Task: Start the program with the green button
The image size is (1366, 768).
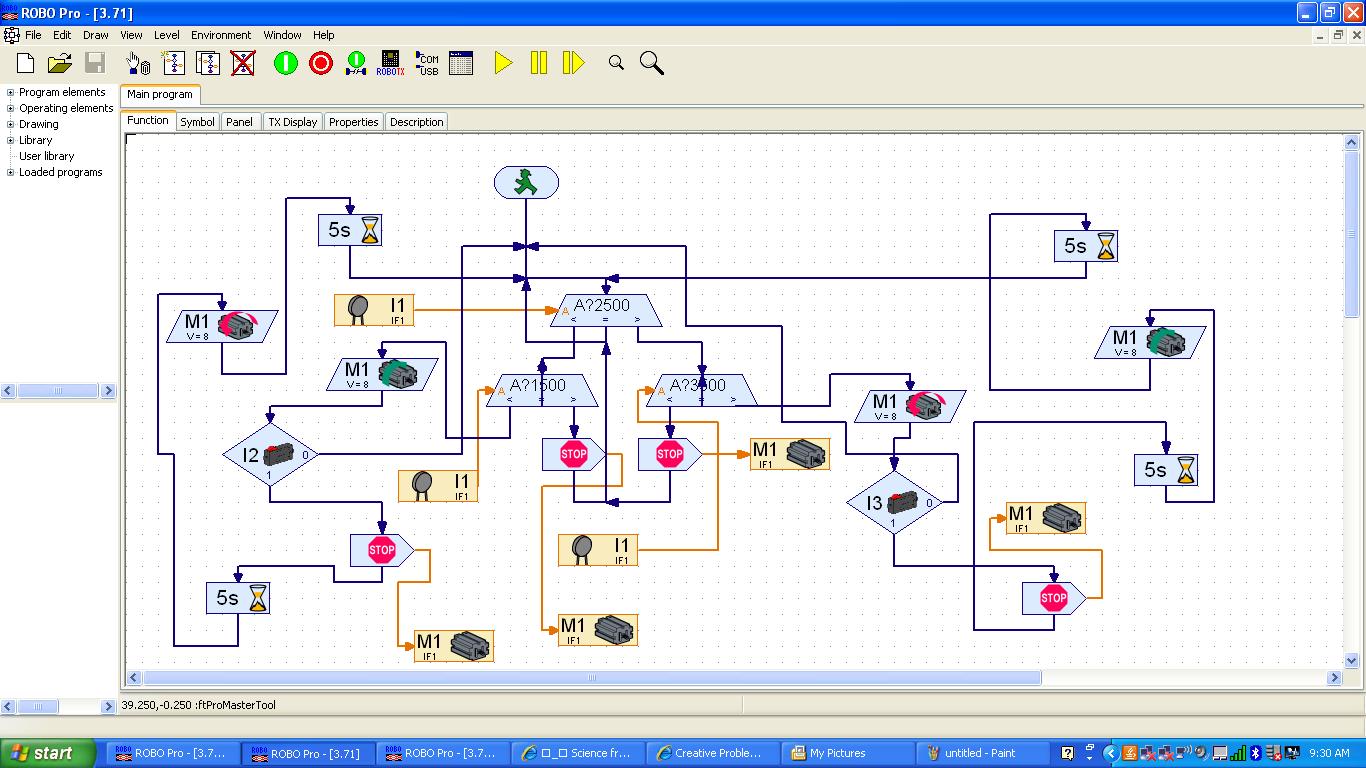Action: click(x=286, y=63)
